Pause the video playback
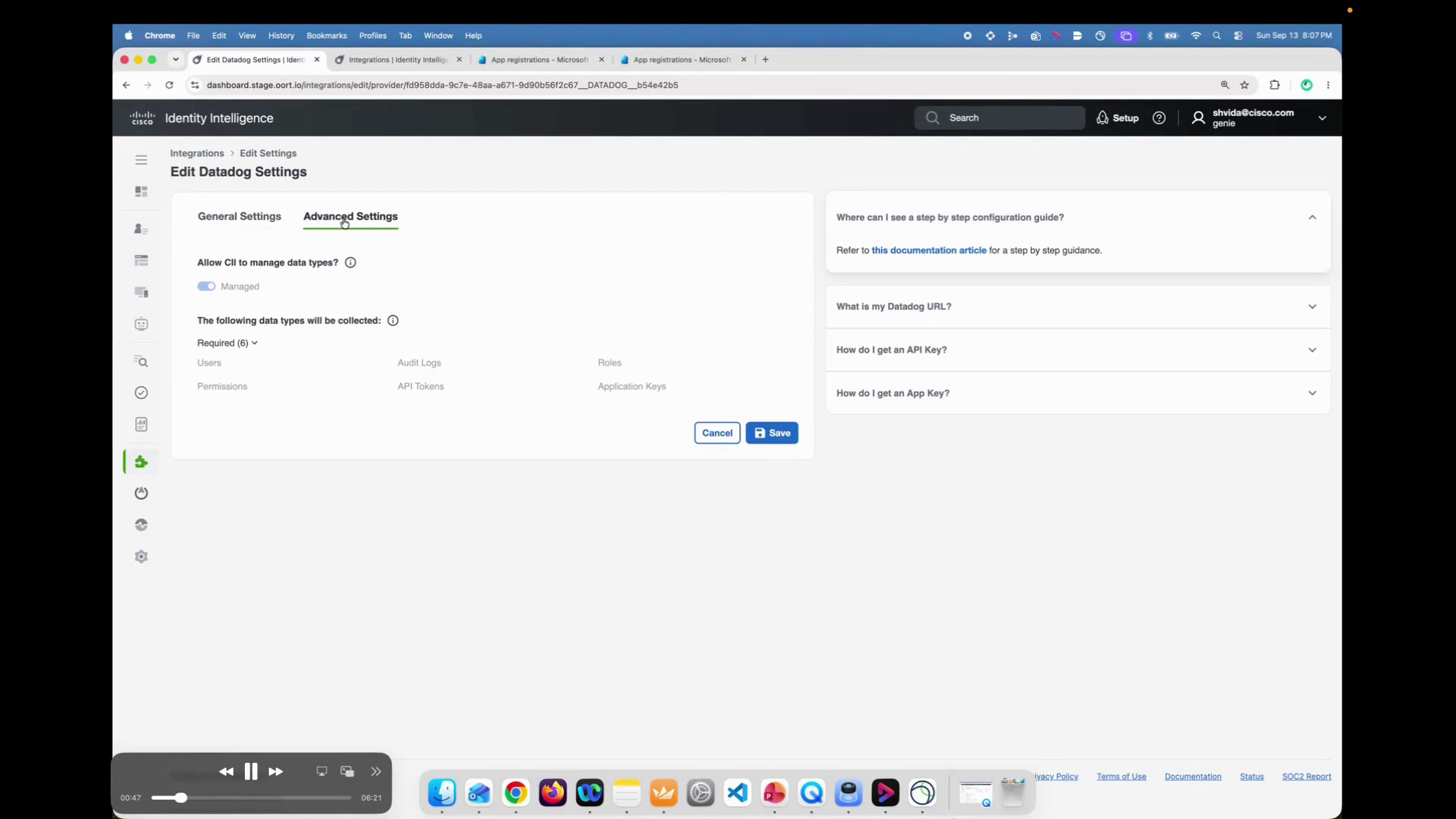This screenshot has height=819, width=1456. pyautogui.click(x=251, y=771)
